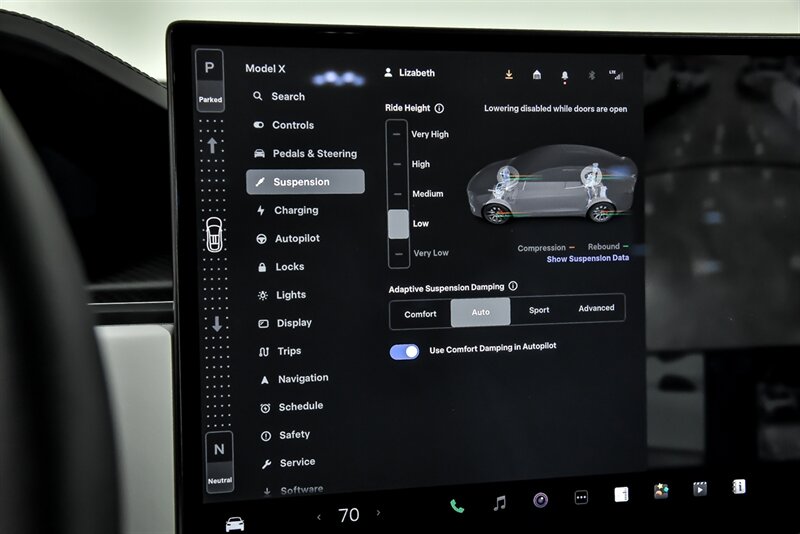
Task: Open the Lizabeth driver profile menu
Action: click(x=410, y=73)
